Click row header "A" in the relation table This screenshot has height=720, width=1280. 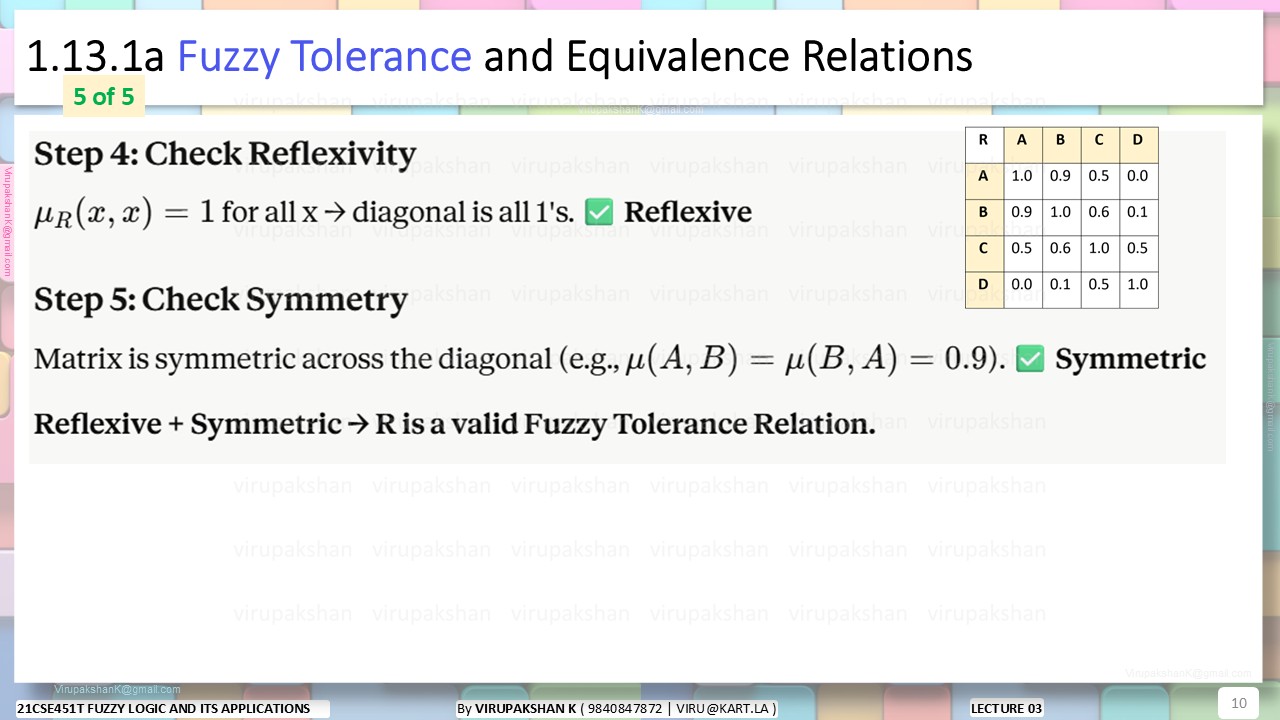[x=984, y=181]
